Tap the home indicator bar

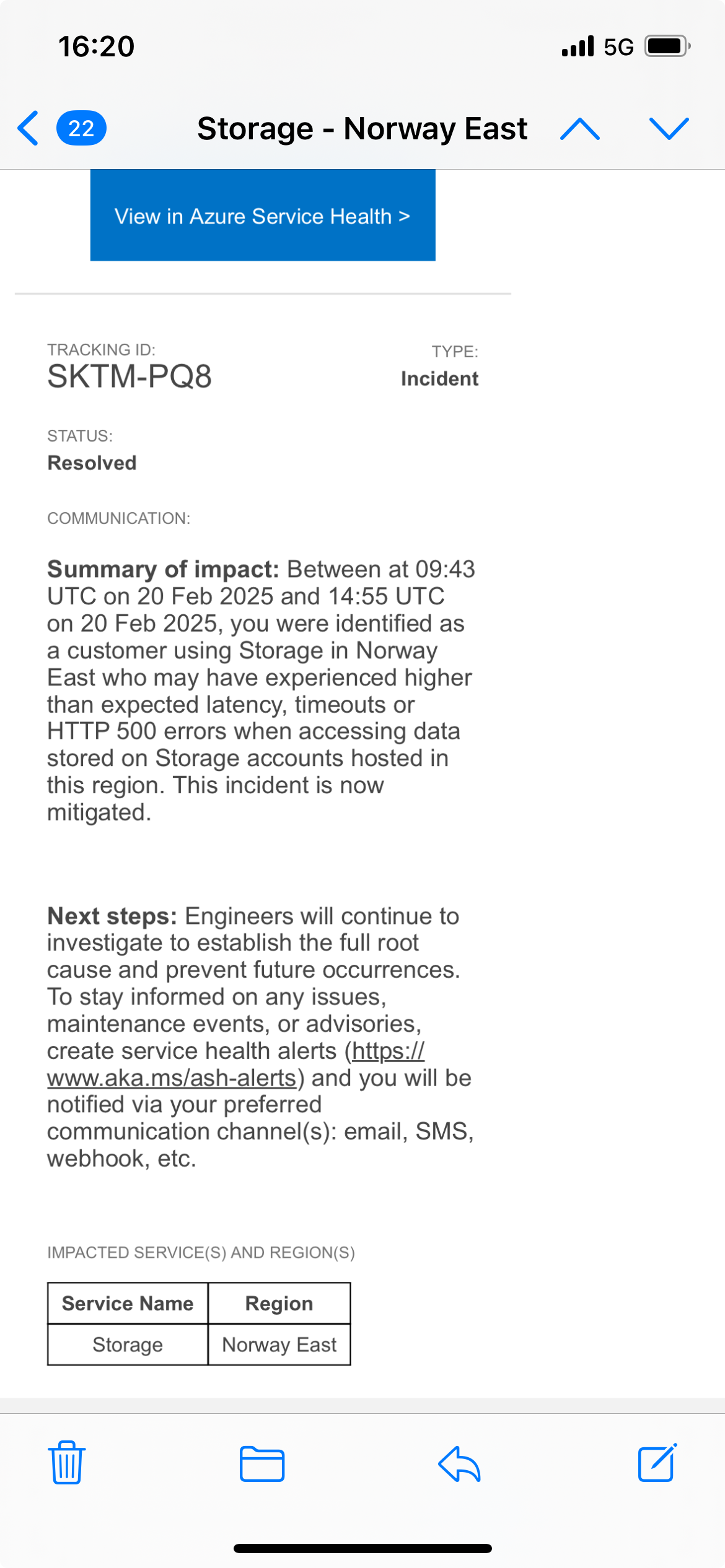362,1548
